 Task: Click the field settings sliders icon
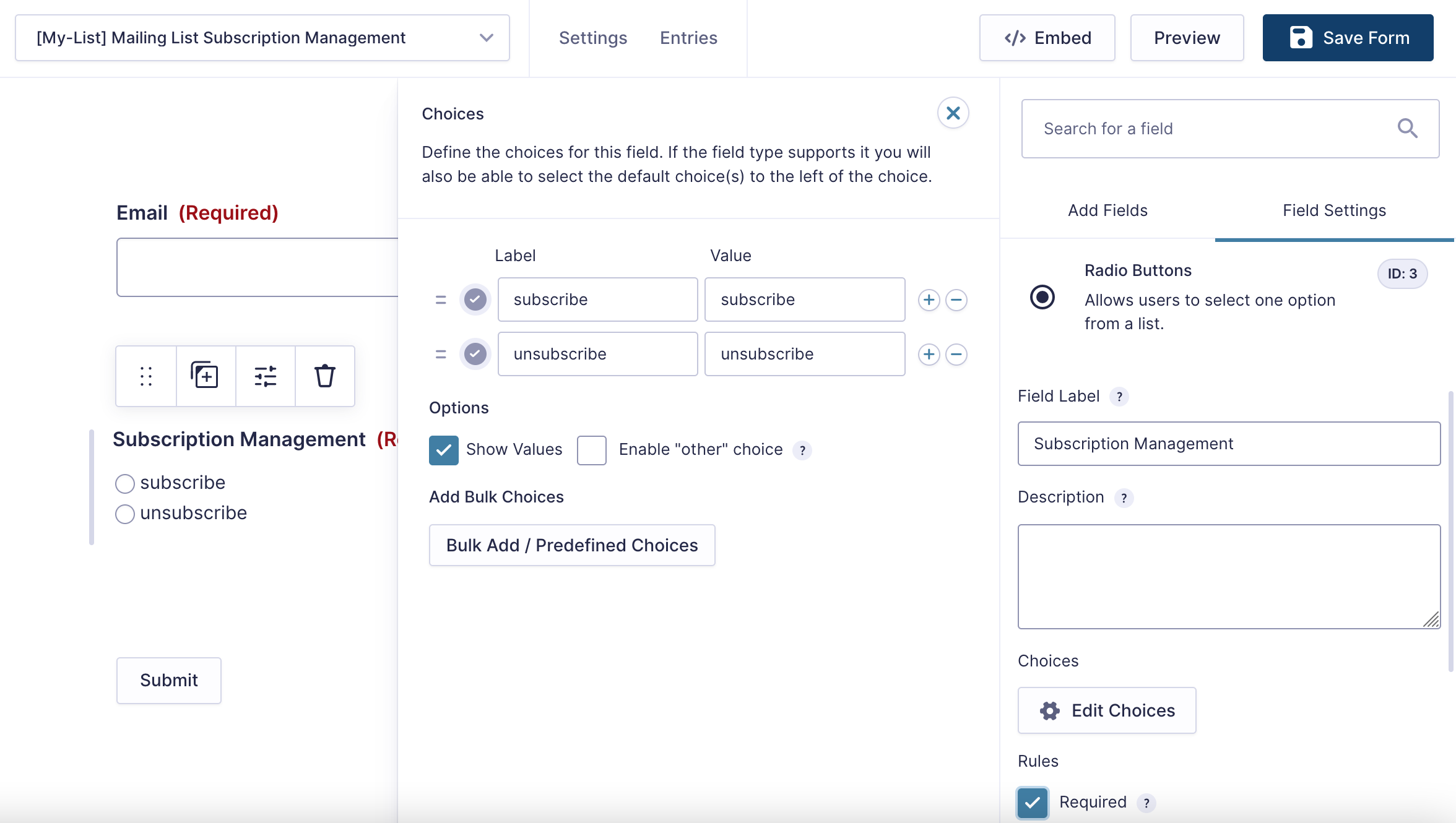(x=265, y=376)
